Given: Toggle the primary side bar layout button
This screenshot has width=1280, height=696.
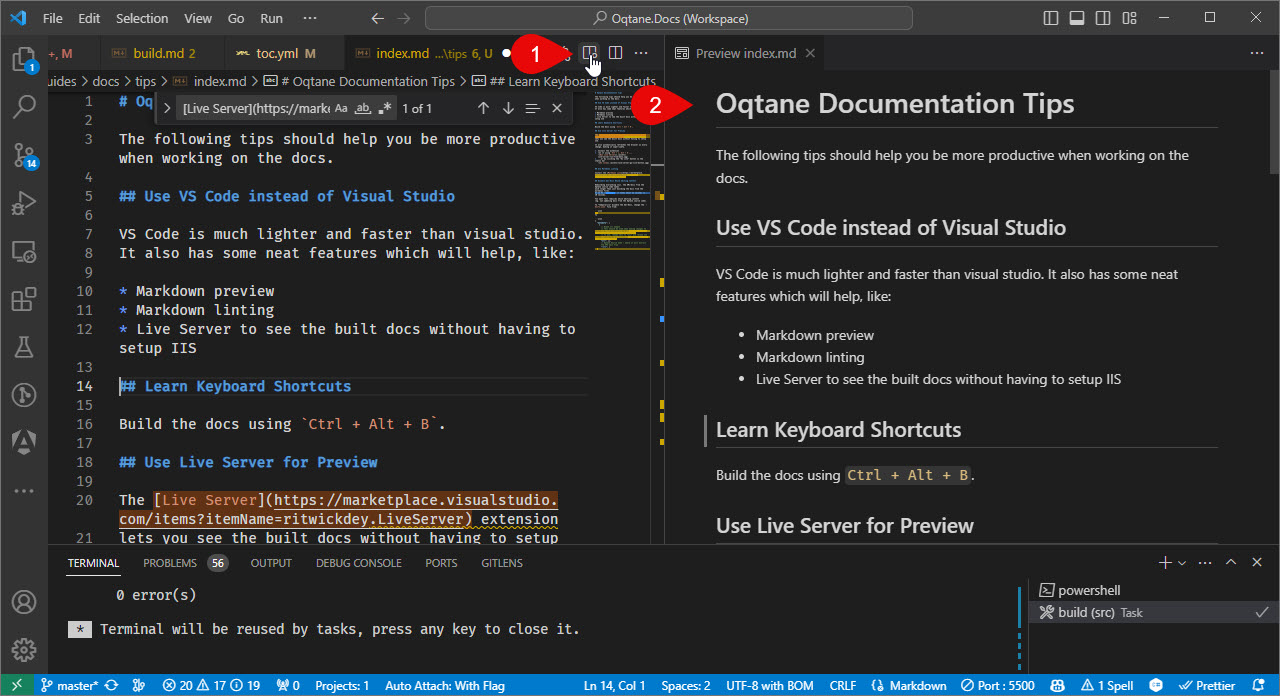Looking at the screenshot, I should click(x=1050, y=18).
